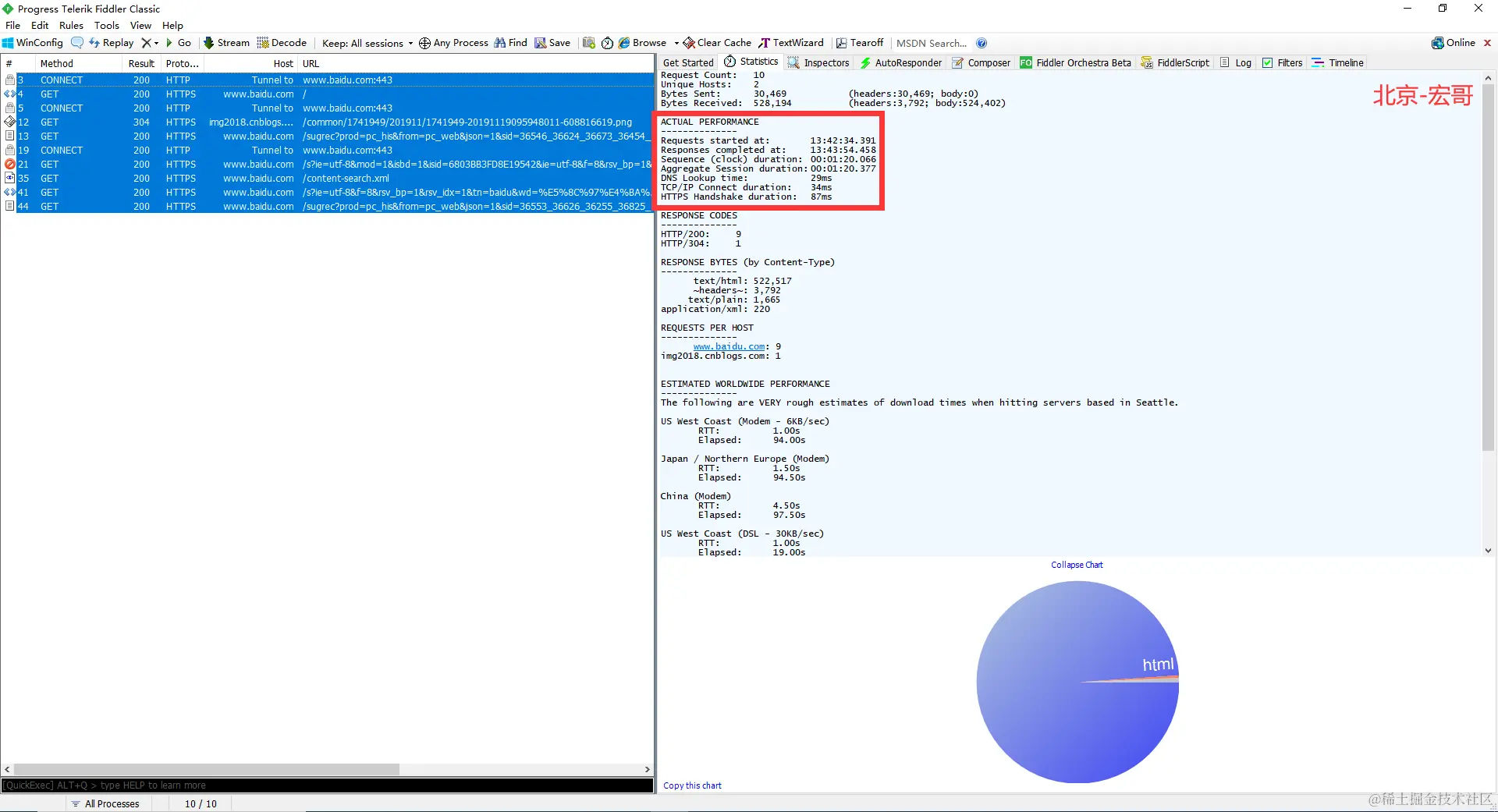Clear the browser cache via Clear Cache

coord(717,43)
